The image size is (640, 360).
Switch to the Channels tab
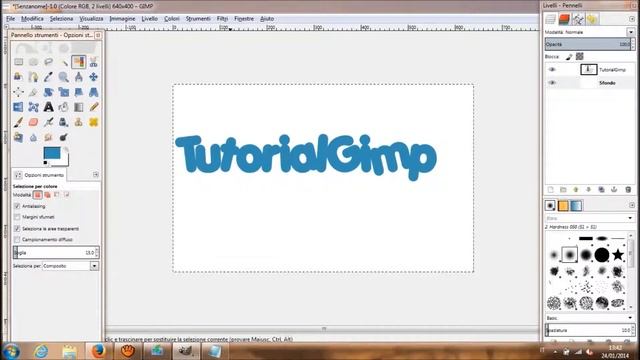[x=564, y=19]
